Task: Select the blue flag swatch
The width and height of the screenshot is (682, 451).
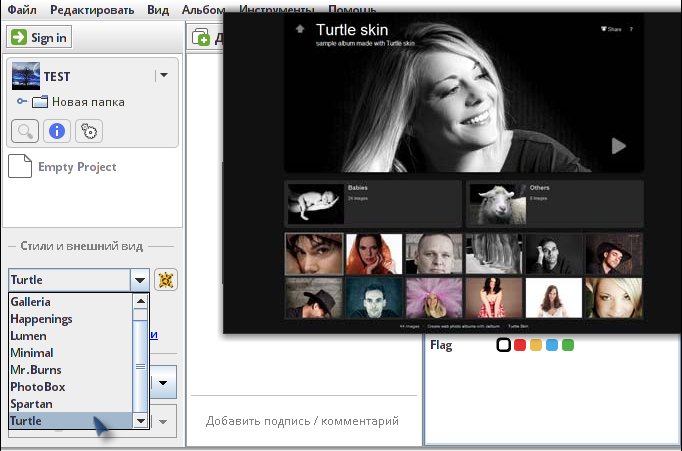Action: pos(552,345)
